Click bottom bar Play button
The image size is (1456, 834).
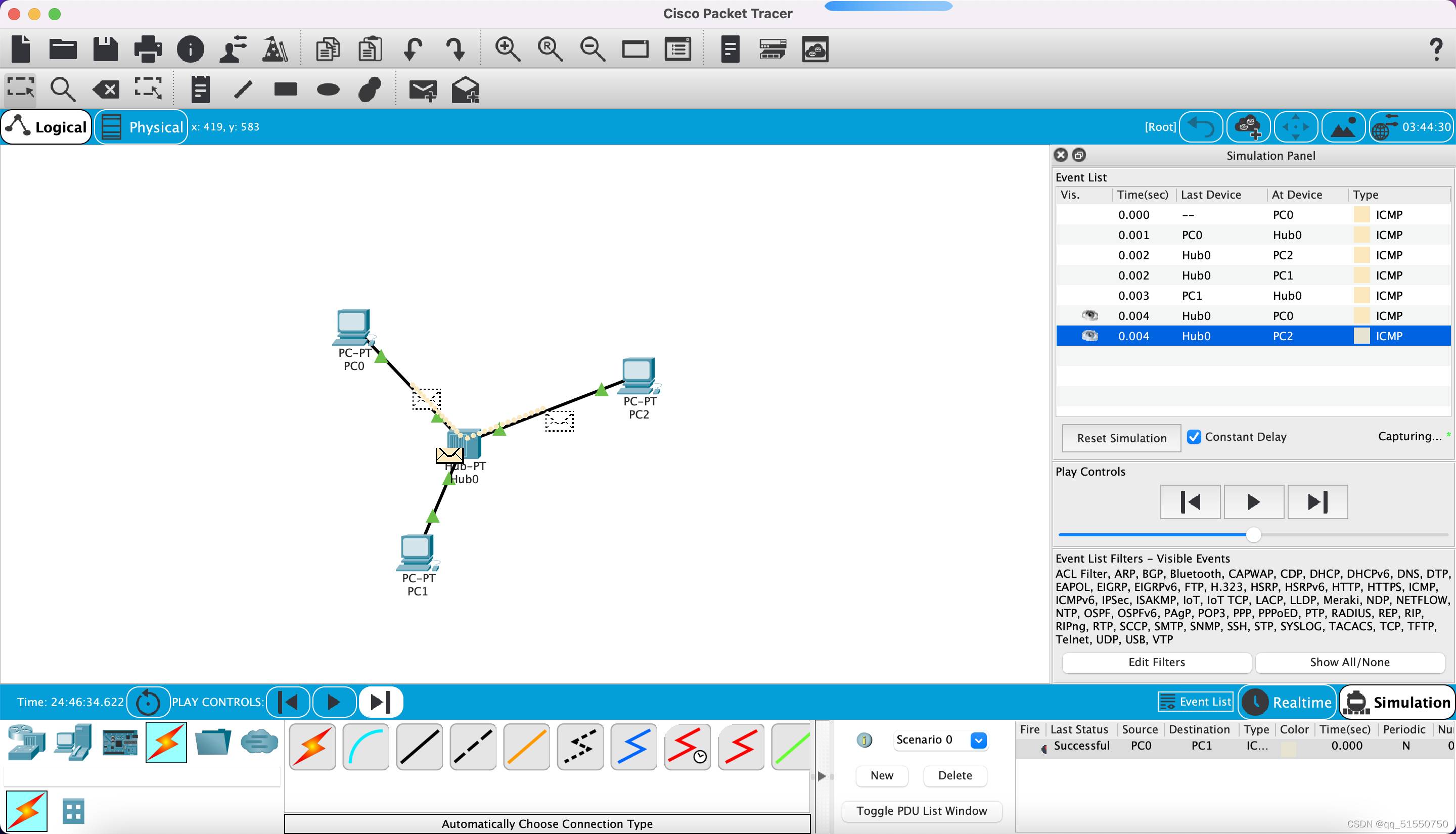pos(334,702)
